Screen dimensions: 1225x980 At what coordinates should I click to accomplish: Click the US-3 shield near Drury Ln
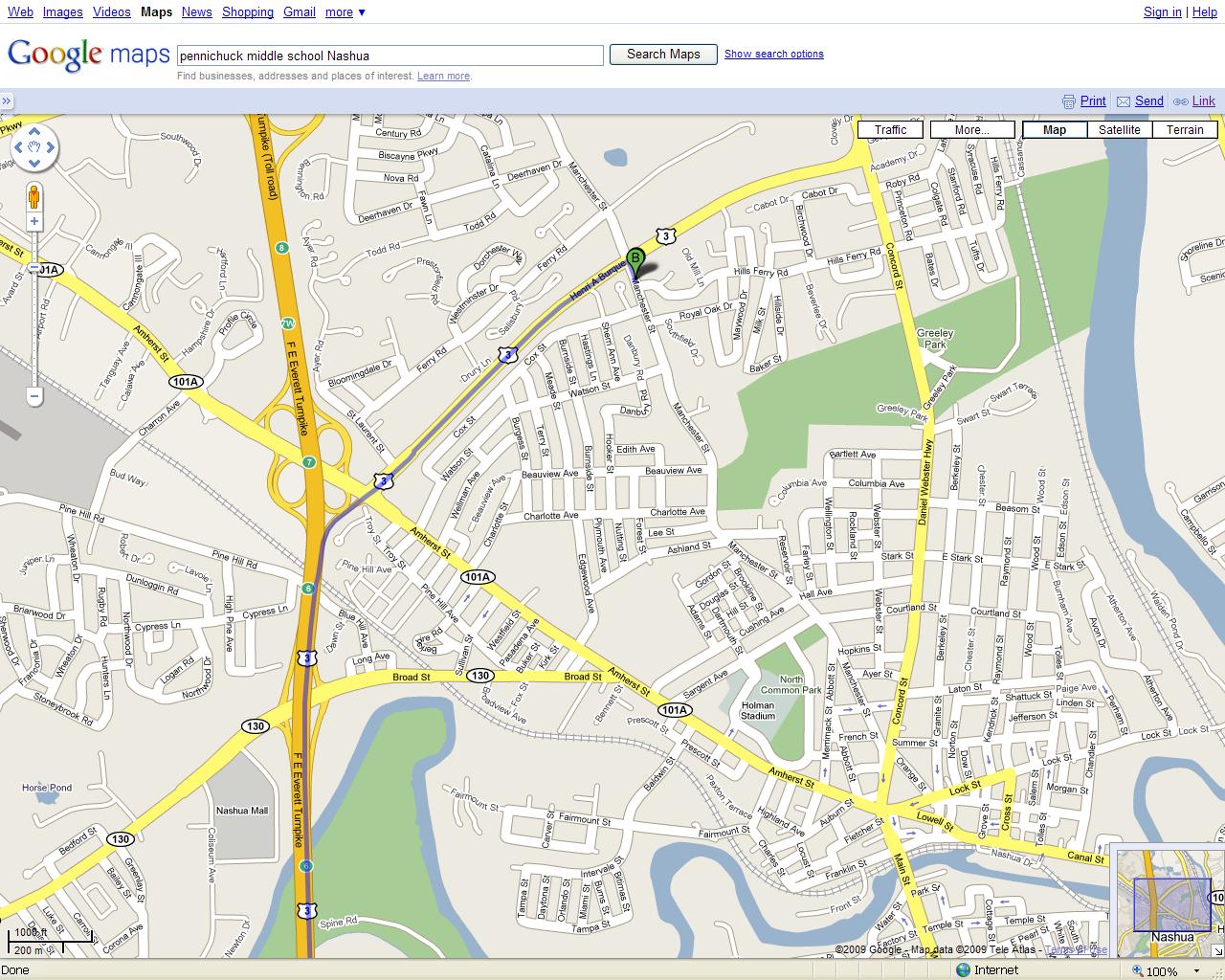click(x=508, y=355)
